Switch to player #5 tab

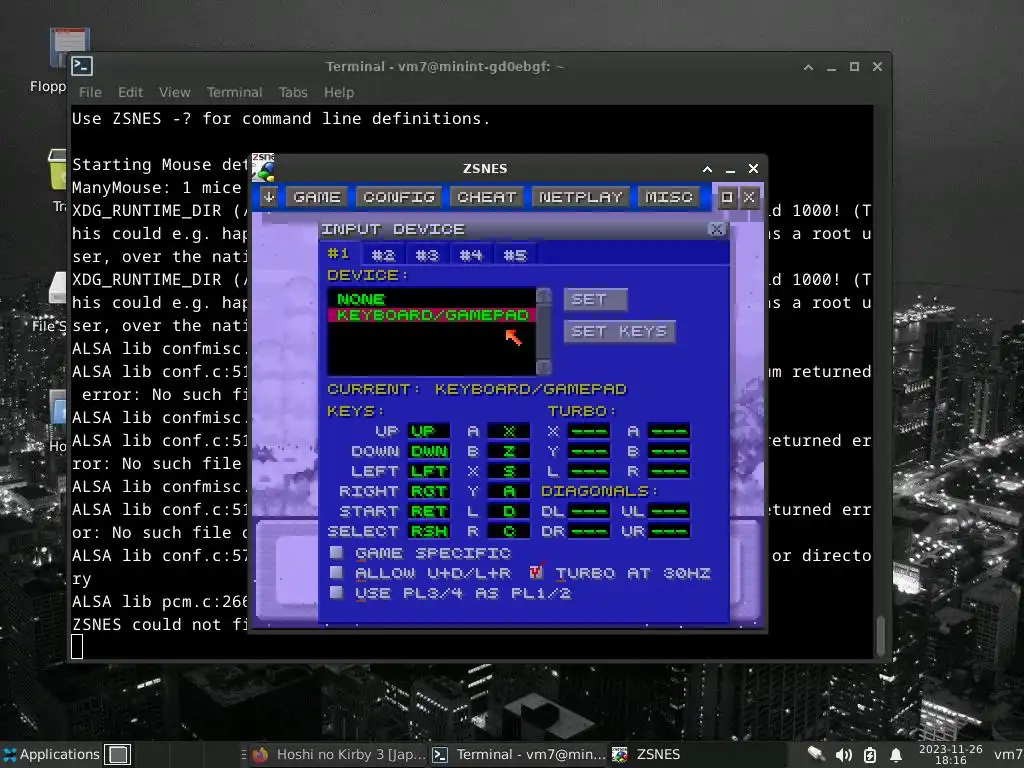coord(515,255)
